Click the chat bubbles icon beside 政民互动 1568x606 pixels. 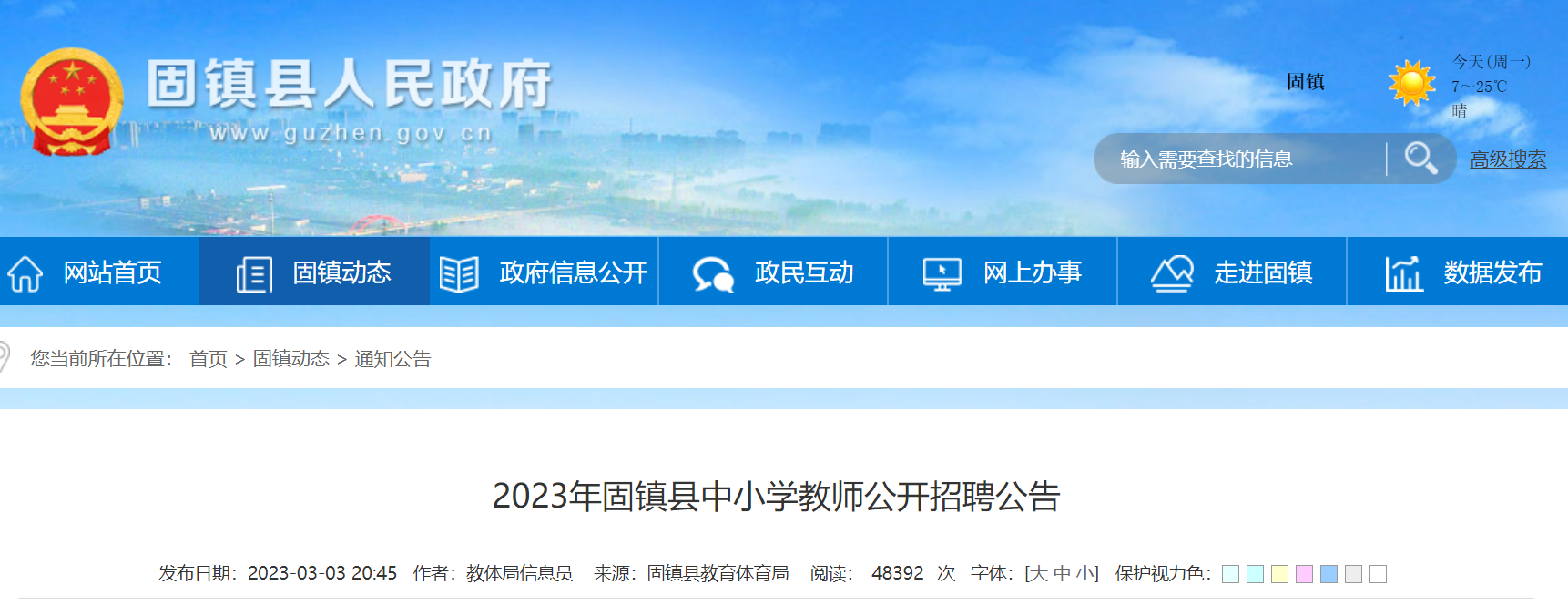pyautogui.click(x=713, y=273)
